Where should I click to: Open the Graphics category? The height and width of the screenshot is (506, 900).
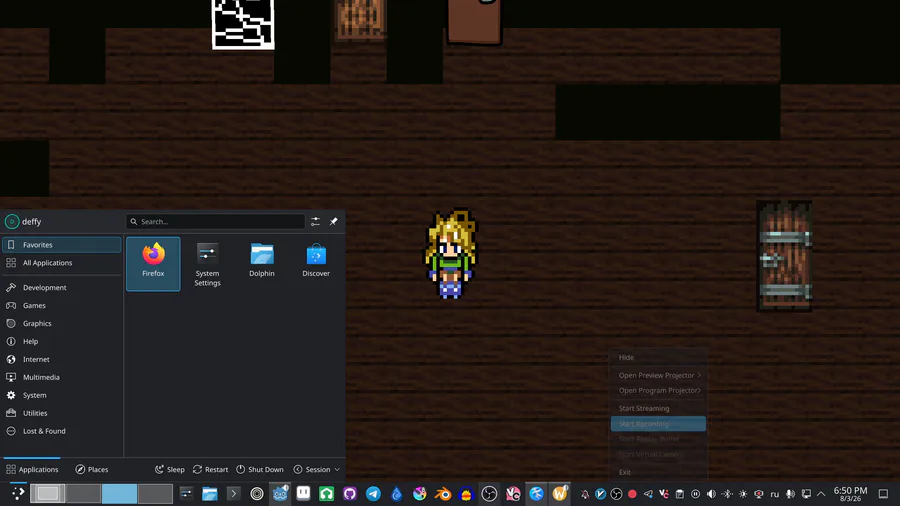pos(62,324)
